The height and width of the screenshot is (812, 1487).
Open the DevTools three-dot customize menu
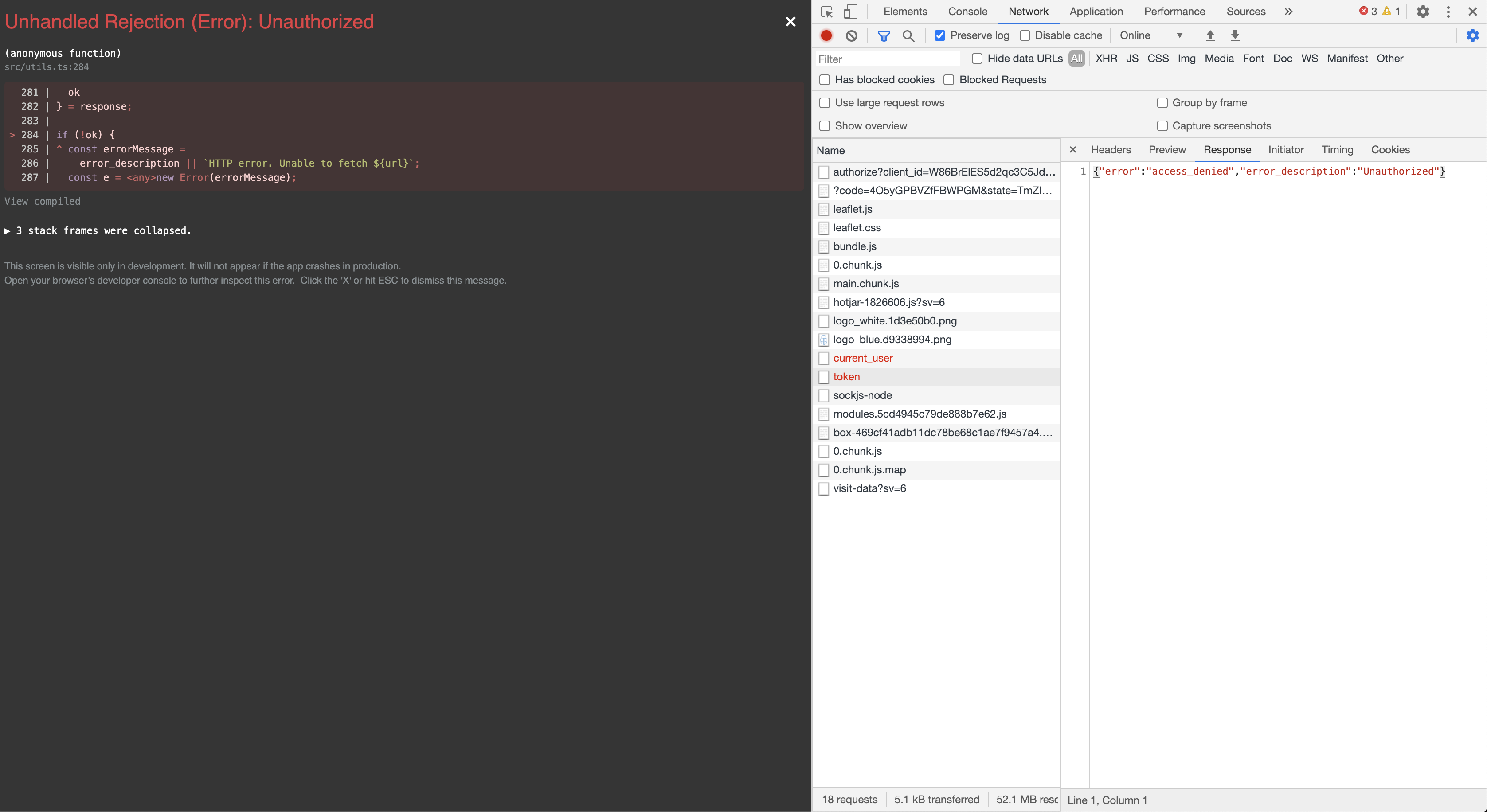tap(1448, 12)
